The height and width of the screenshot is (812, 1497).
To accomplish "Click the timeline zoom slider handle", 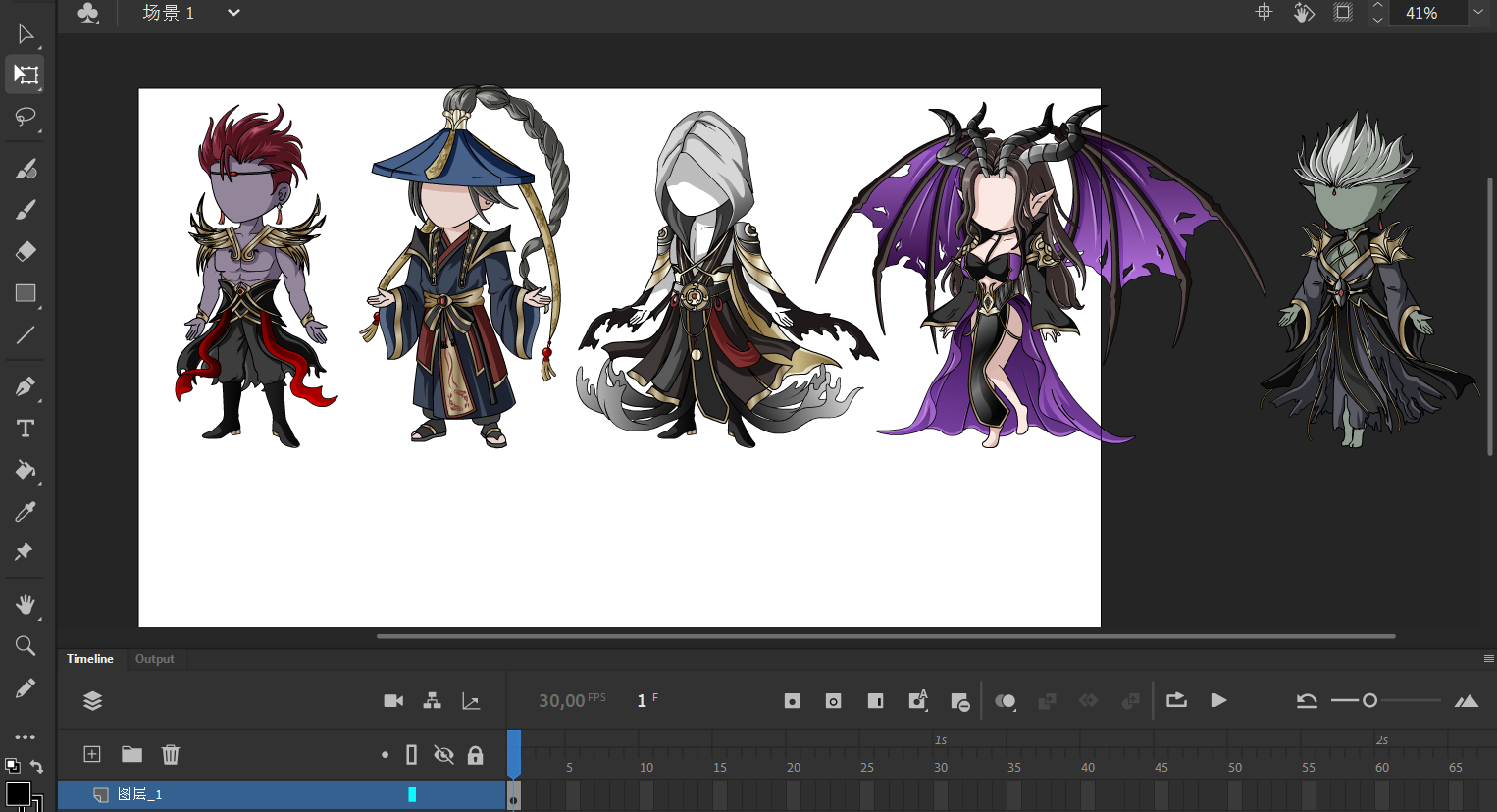I will [1369, 700].
